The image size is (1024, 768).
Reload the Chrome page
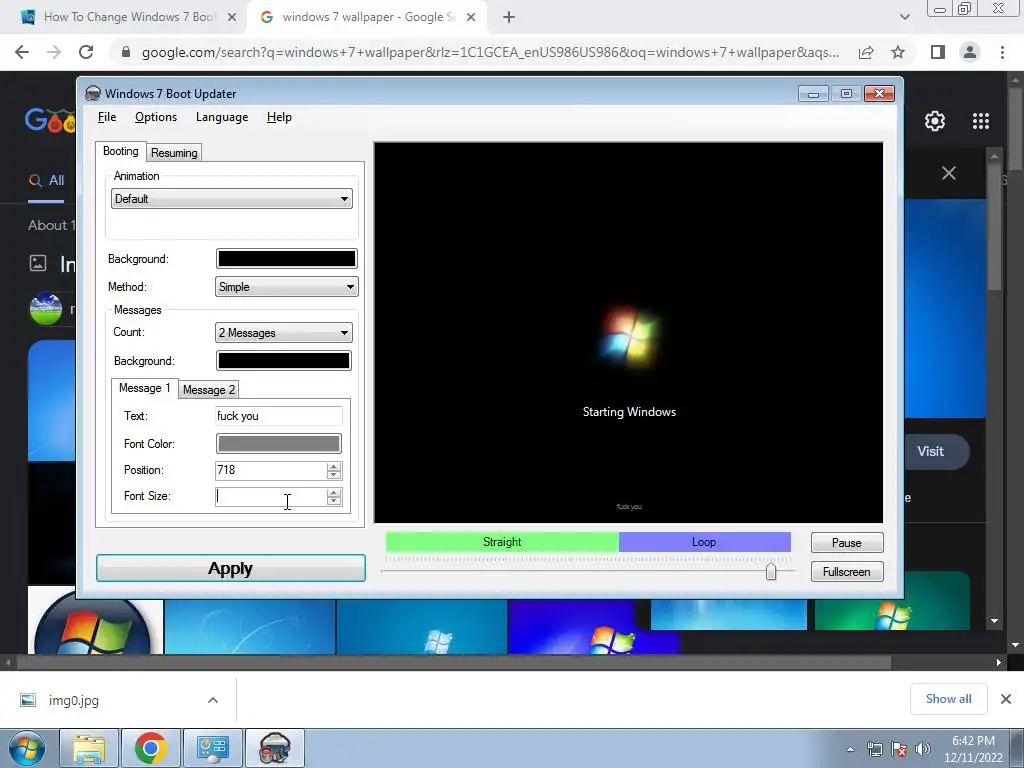[x=86, y=52]
